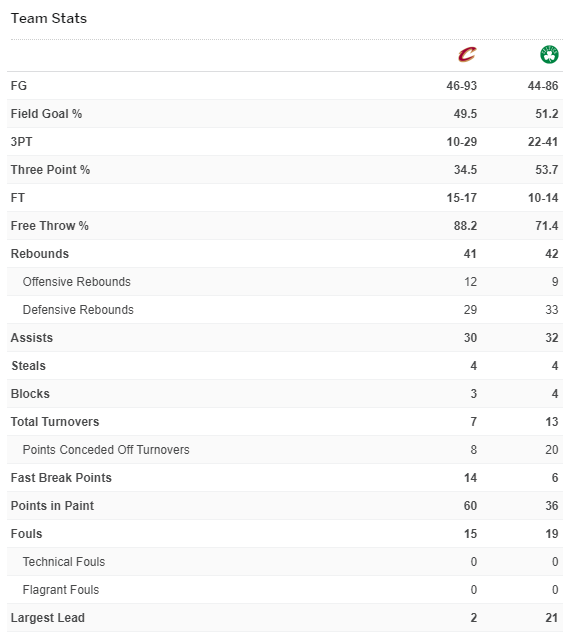Click the Free Throw % label
The image size is (571, 637).
coord(50,226)
